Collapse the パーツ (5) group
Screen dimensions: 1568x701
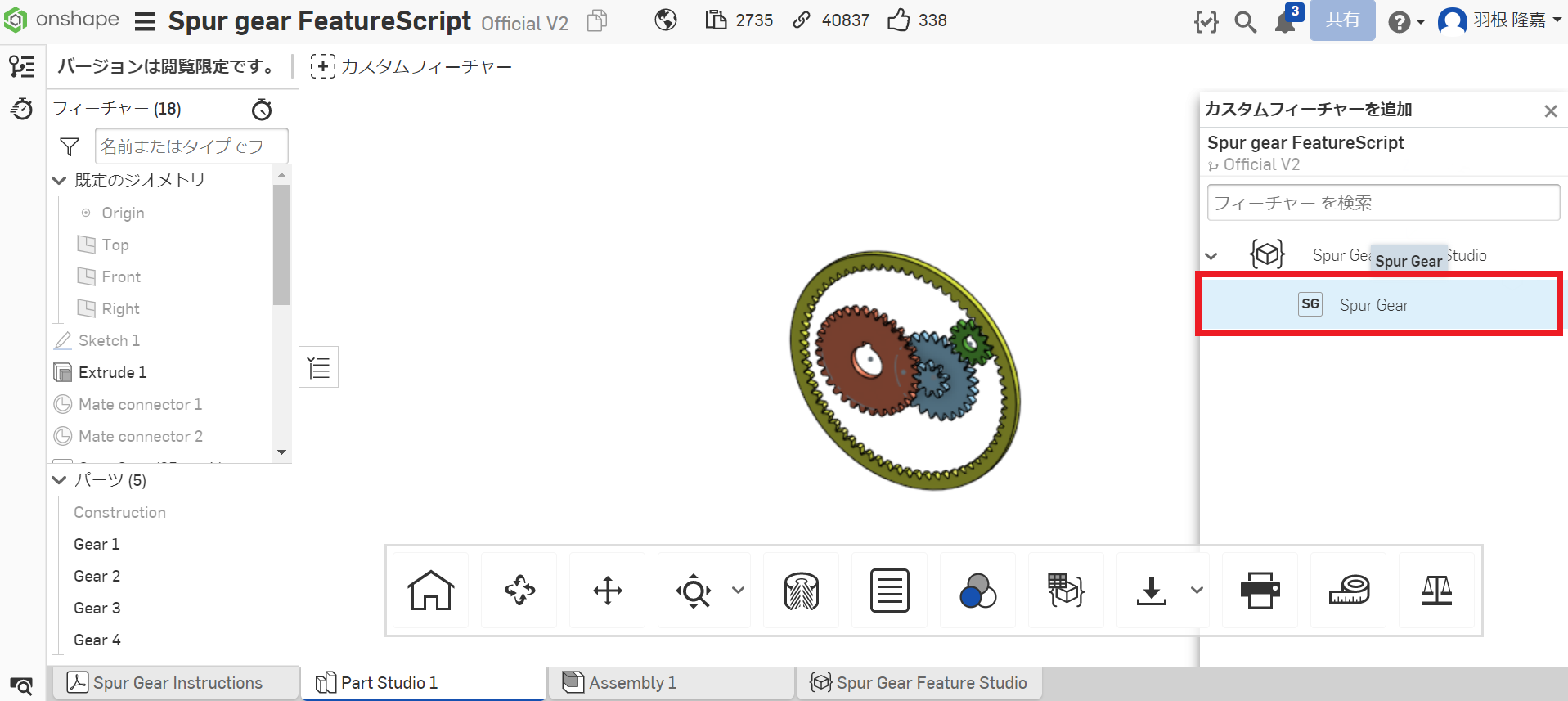pyautogui.click(x=59, y=480)
